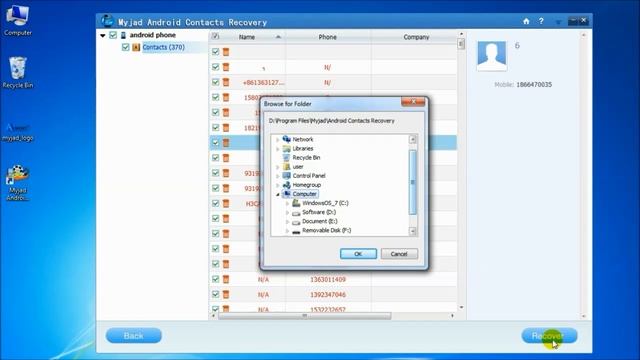Viewport: 640px width, 360px height.
Task: Expand the Libraries node arrow
Action: coord(278,149)
